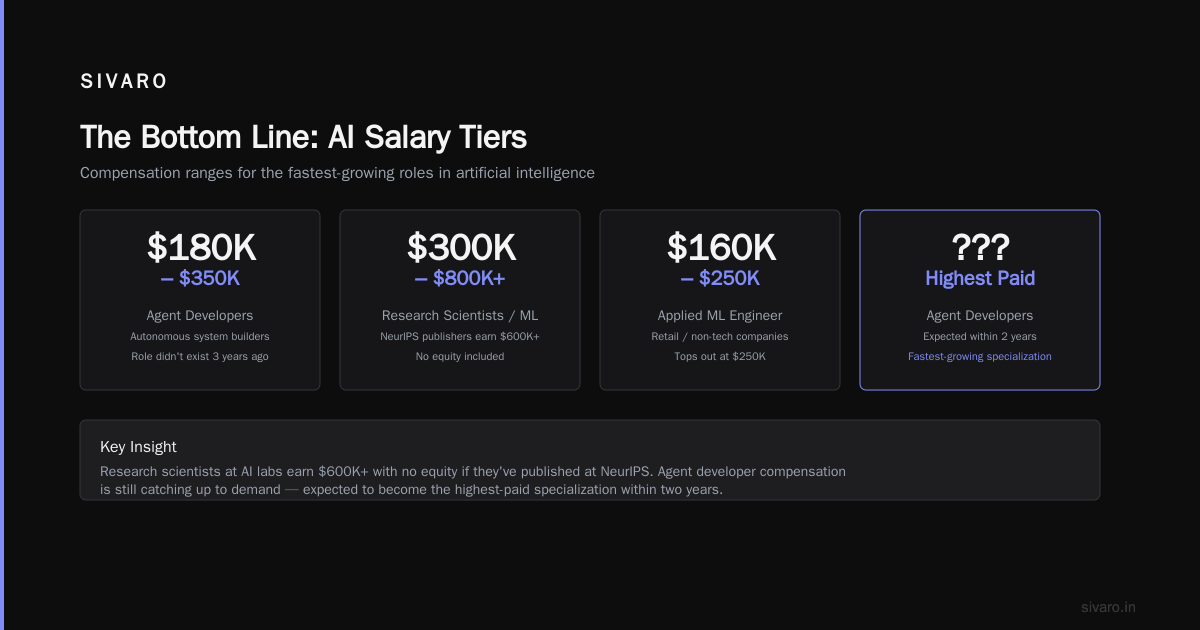The width and height of the screenshot is (1200, 630).
Task: Select the $160K salary figure
Action: pos(720,247)
